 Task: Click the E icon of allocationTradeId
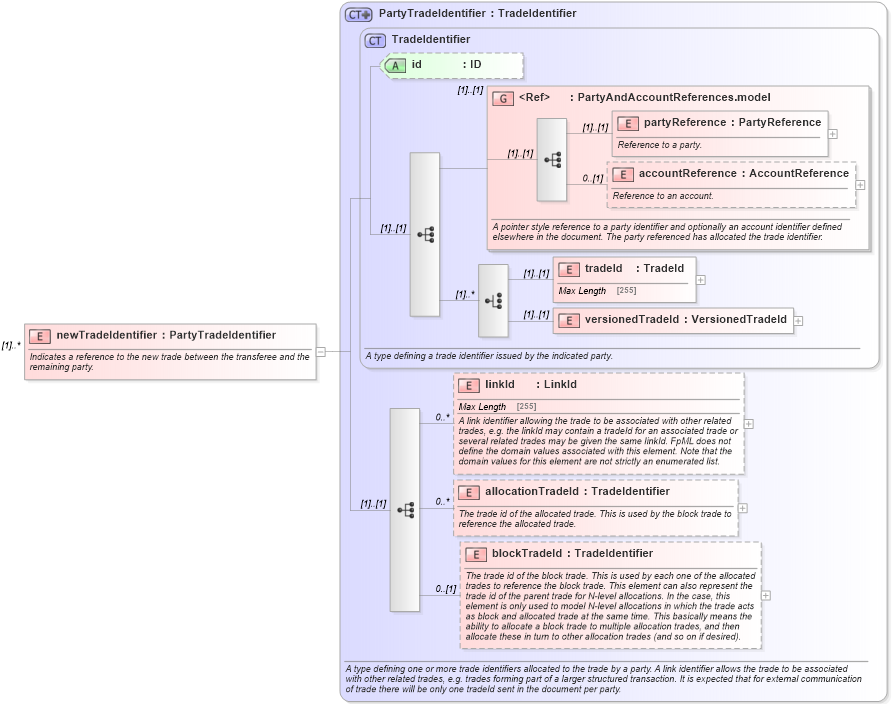(x=468, y=492)
